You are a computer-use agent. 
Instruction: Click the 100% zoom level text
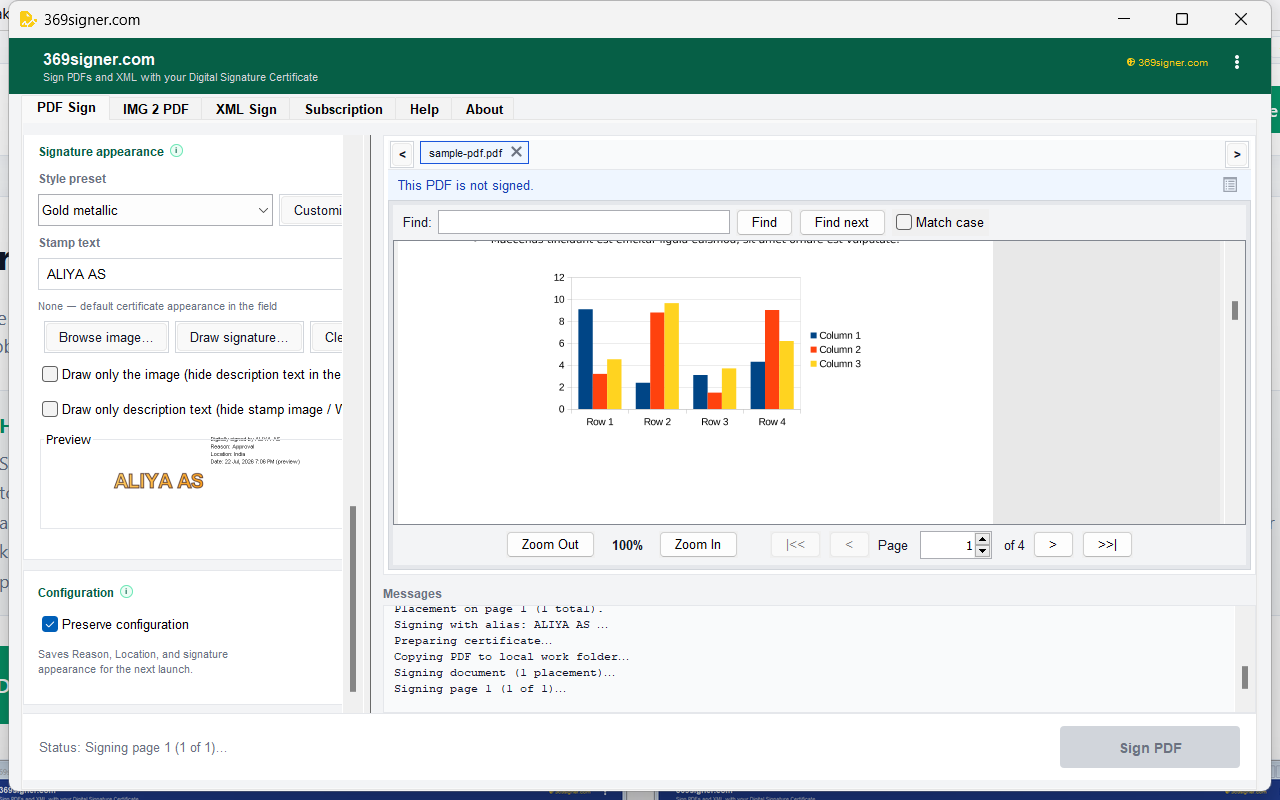pyautogui.click(x=627, y=545)
